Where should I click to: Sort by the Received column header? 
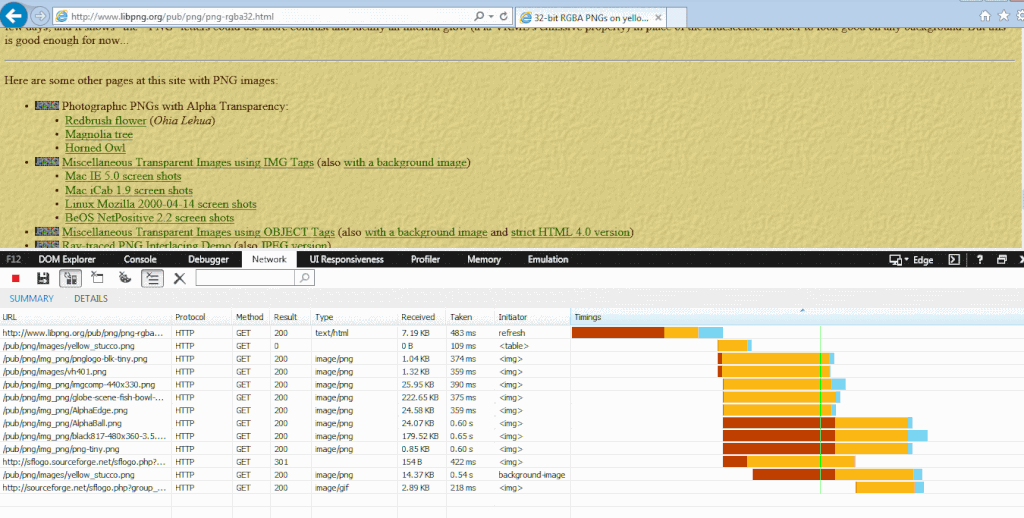422,317
